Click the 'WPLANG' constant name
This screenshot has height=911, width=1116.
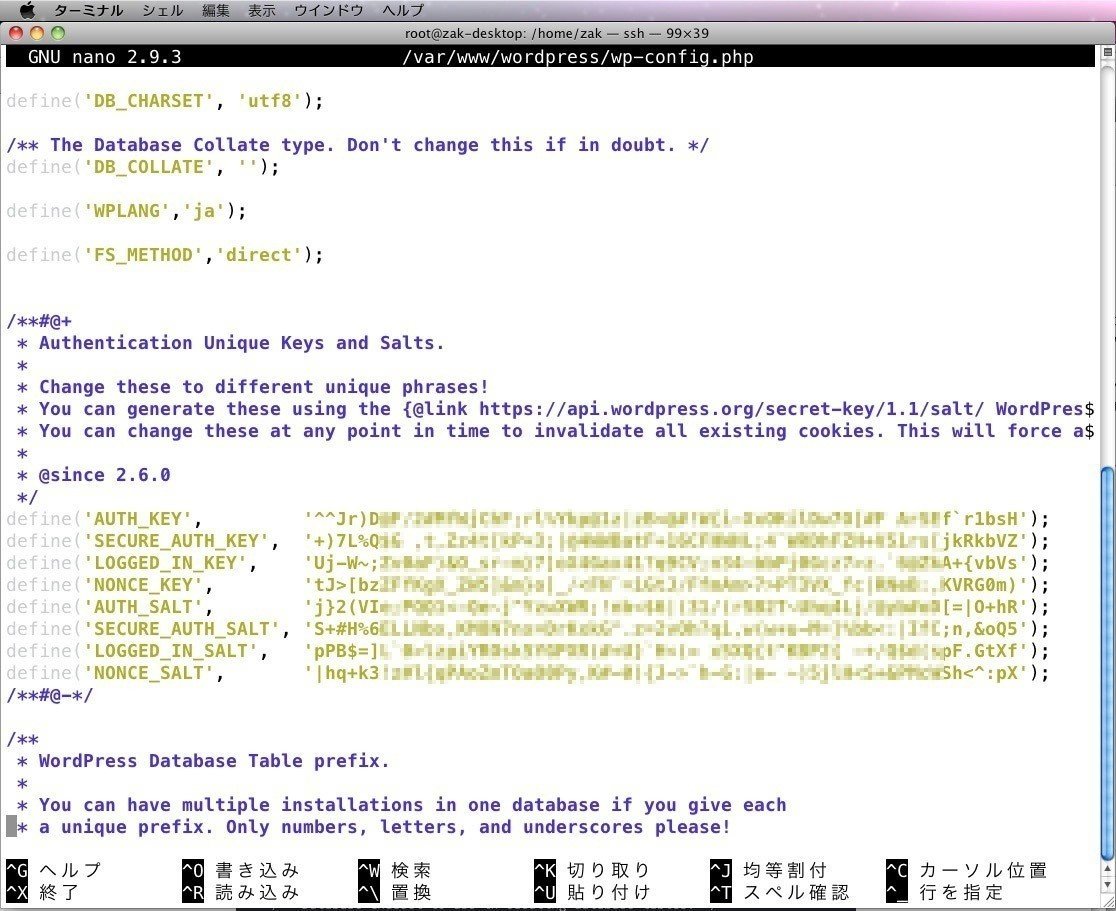(x=127, y=211)
